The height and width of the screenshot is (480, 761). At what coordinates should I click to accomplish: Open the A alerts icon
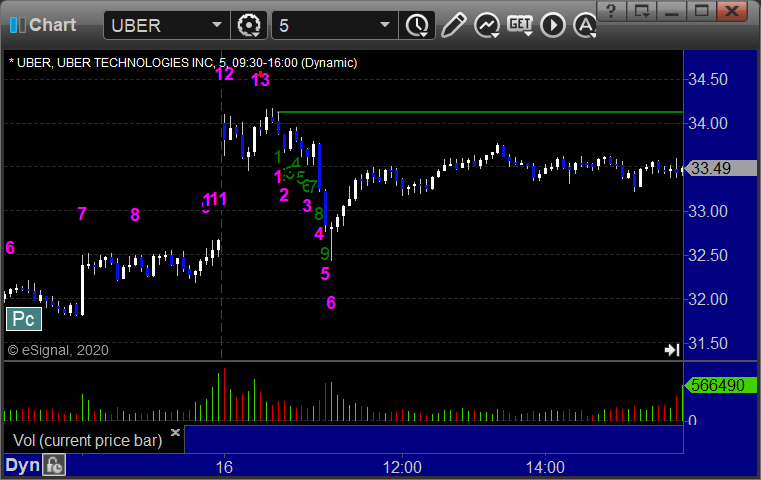click(585, 25)
